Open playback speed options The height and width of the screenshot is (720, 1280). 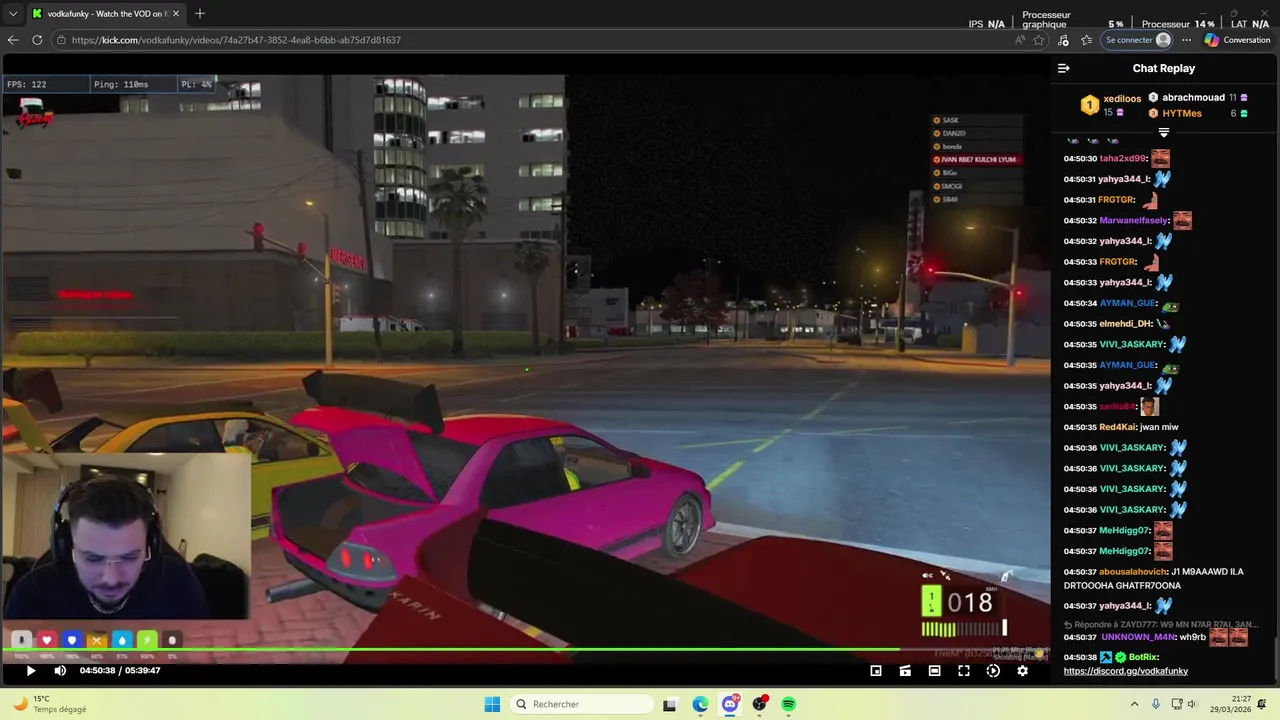(x=993, y=671)
